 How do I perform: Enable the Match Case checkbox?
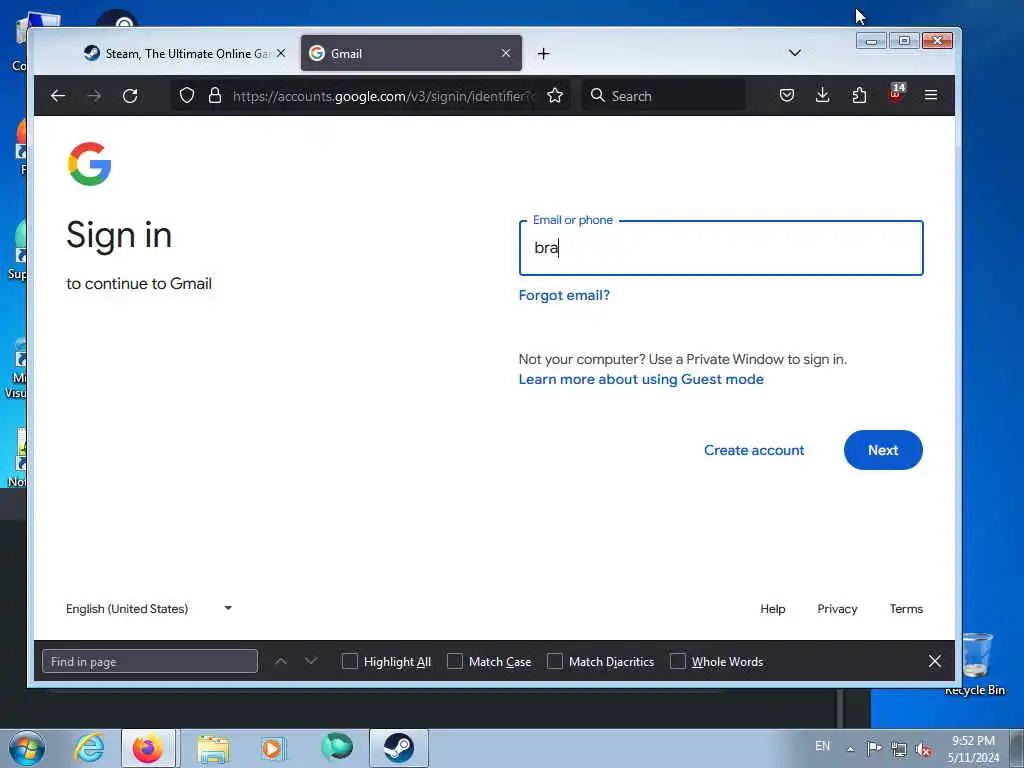click(455, 662)
